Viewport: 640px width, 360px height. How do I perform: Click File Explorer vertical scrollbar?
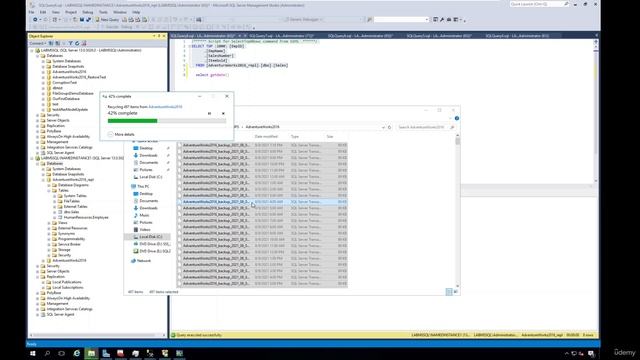[457, 211]
